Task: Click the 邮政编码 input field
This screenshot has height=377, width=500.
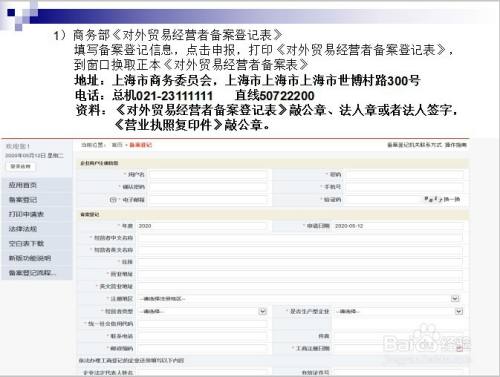Action: click(202, 348)
